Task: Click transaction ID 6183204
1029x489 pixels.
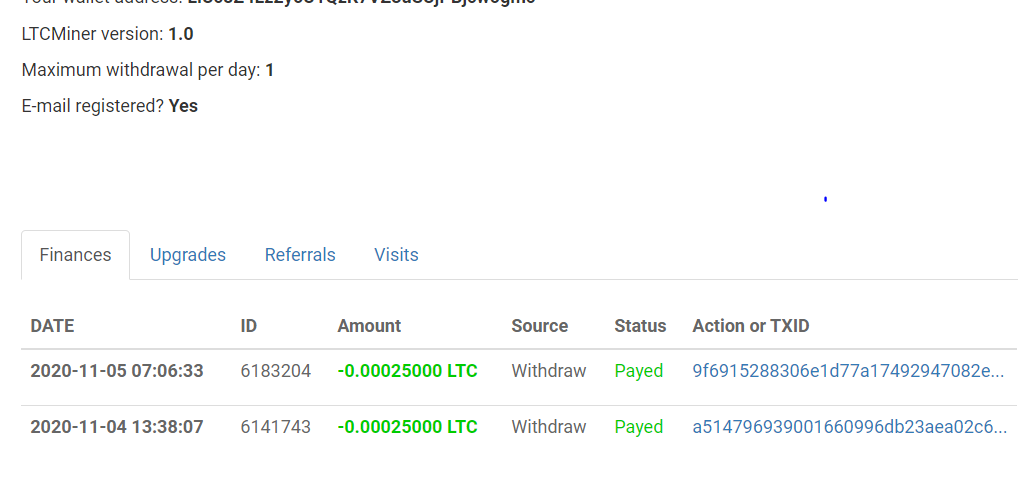Action: (x=276, y=371)
